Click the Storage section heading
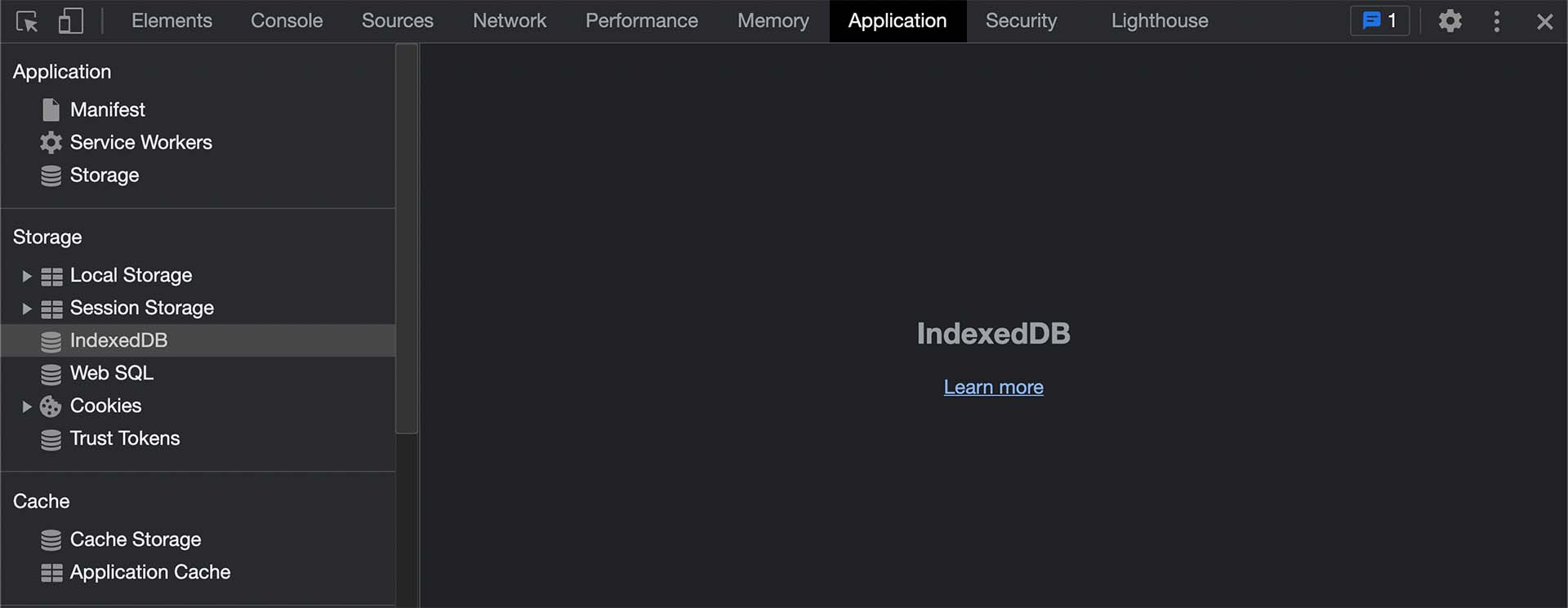 [x=47, y=237]
